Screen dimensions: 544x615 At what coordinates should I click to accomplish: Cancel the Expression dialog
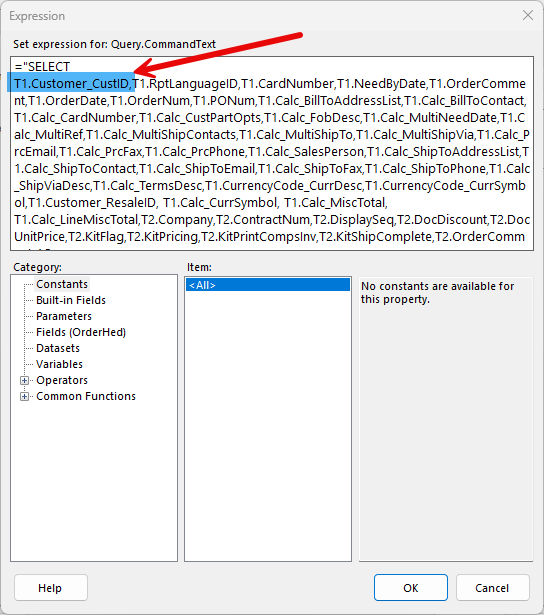coord(492,588)
